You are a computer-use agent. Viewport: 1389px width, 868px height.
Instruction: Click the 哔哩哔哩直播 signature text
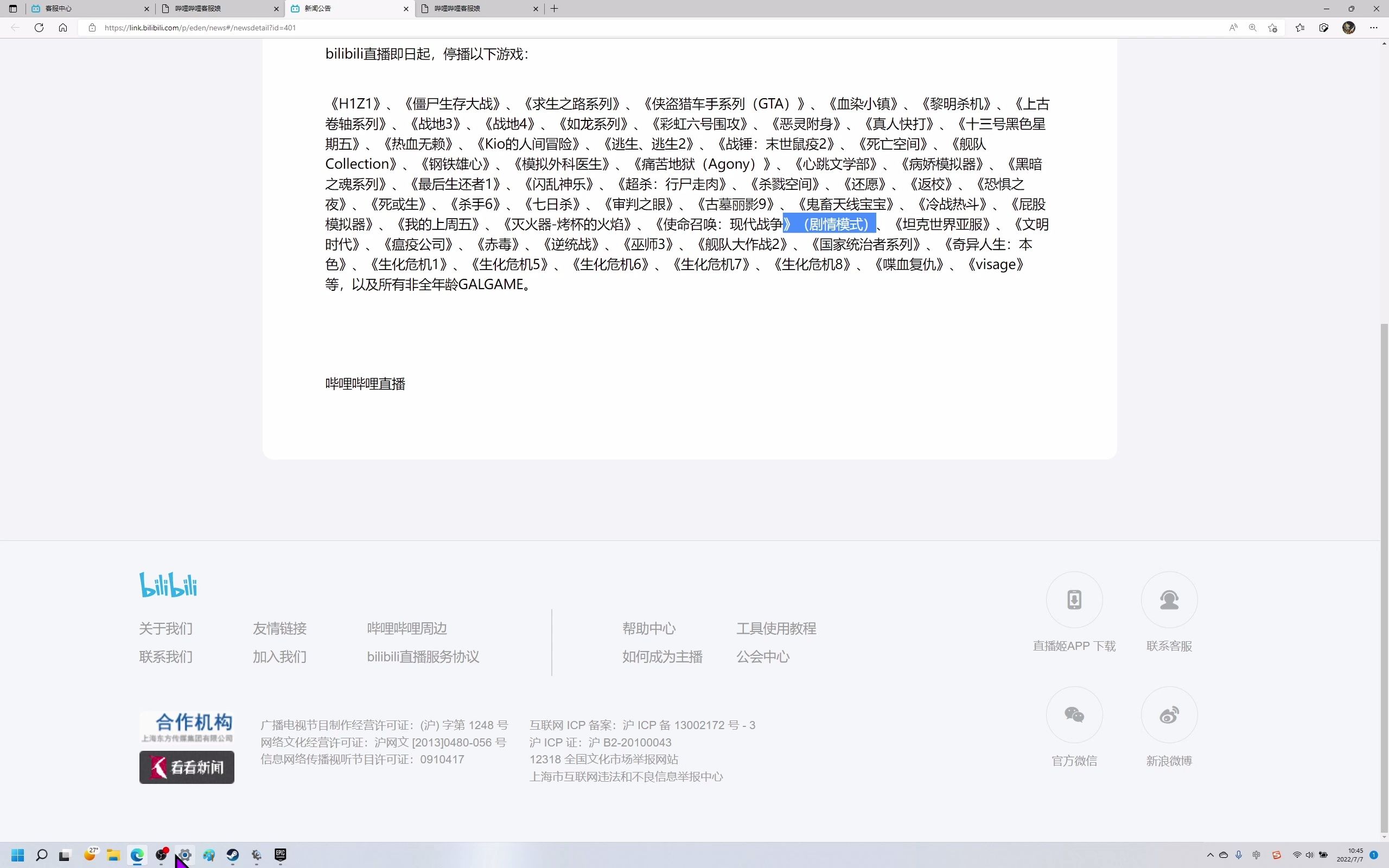(365, 384)
